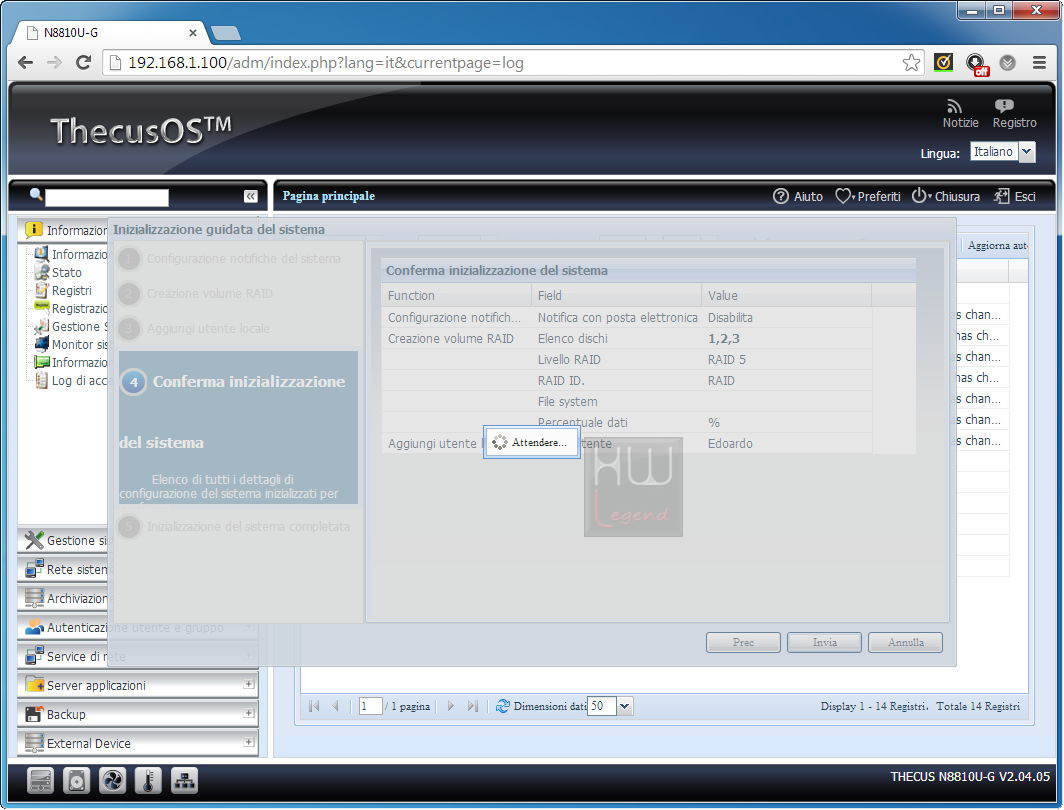1064x810 pixels.
Task: Bookmark the page with star icon
Action: click(911, 62)
